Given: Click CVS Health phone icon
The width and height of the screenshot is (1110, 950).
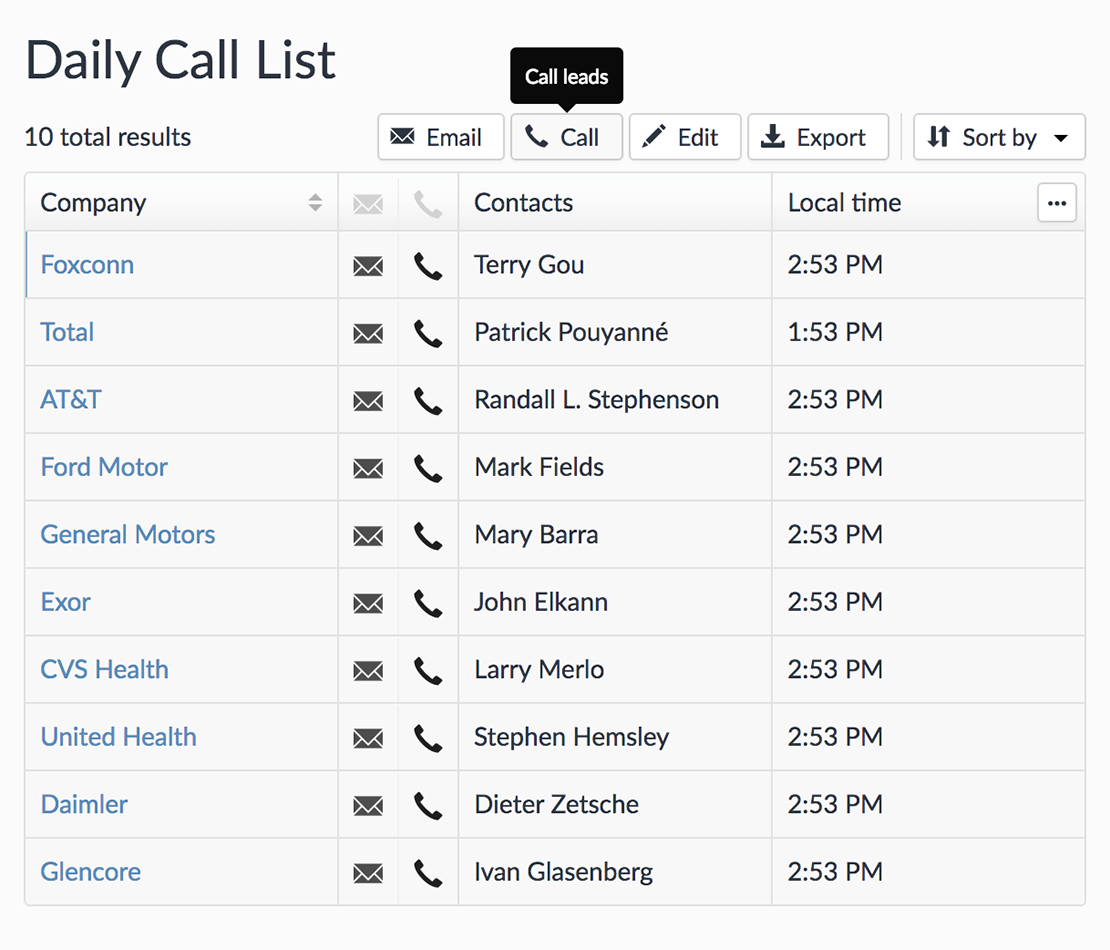Looking at the screenshot, I should tap(428, 671).
